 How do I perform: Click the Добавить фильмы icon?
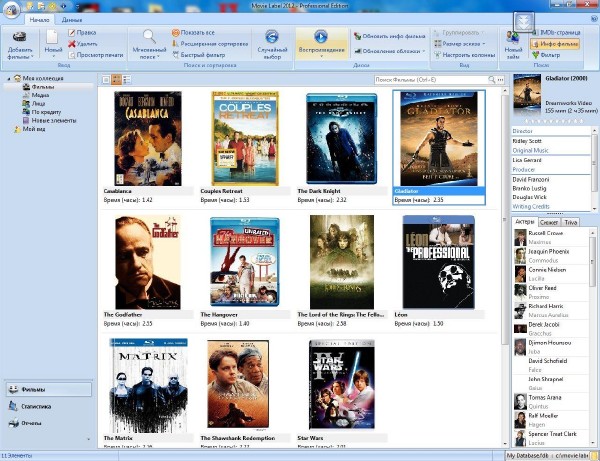(19, 44)
